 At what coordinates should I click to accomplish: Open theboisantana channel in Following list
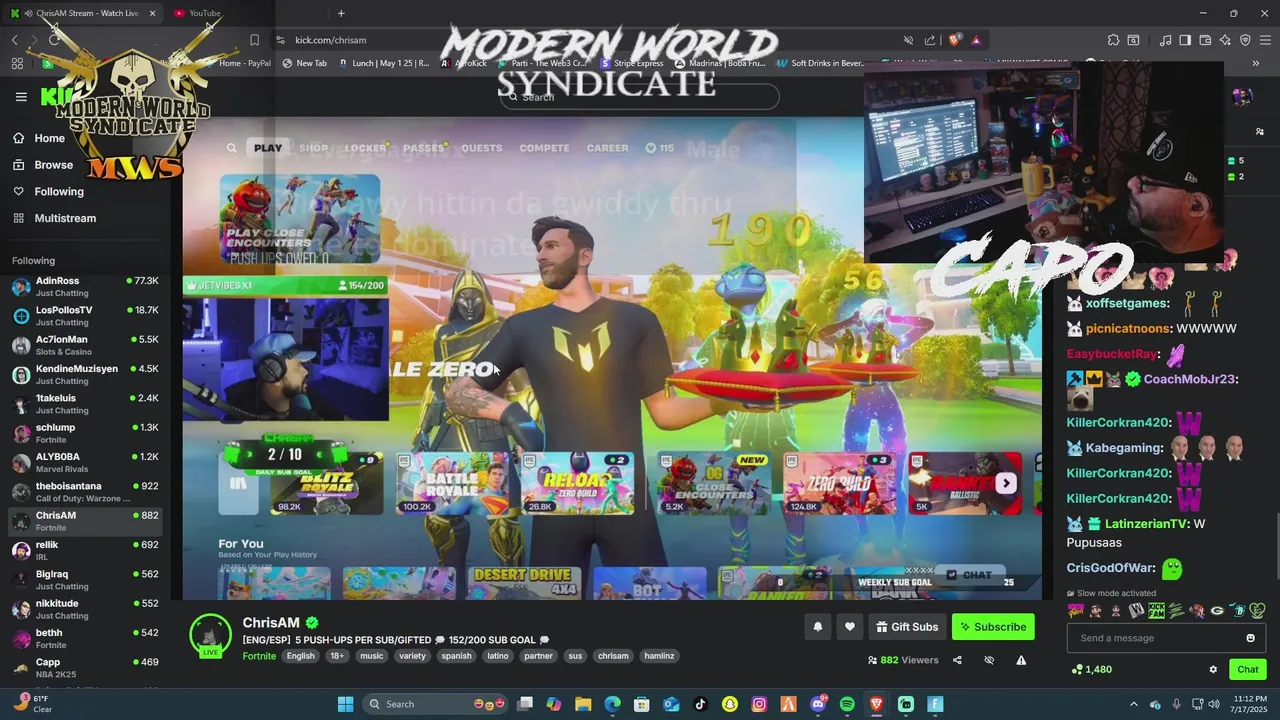click(85, 491)
